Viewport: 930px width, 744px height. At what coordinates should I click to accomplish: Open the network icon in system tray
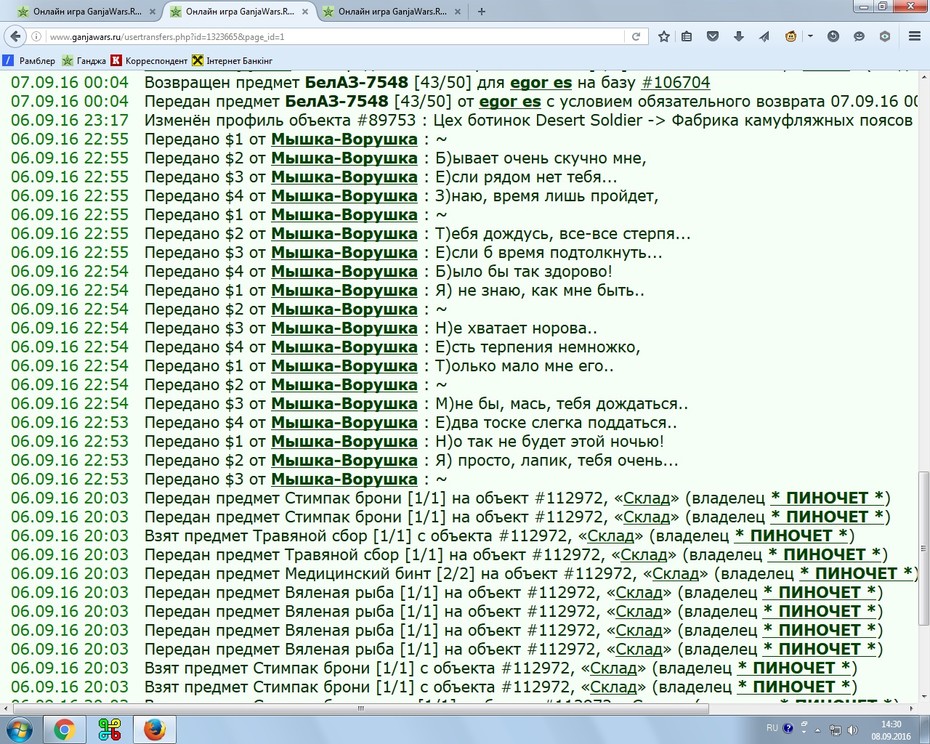pos(835,730)
